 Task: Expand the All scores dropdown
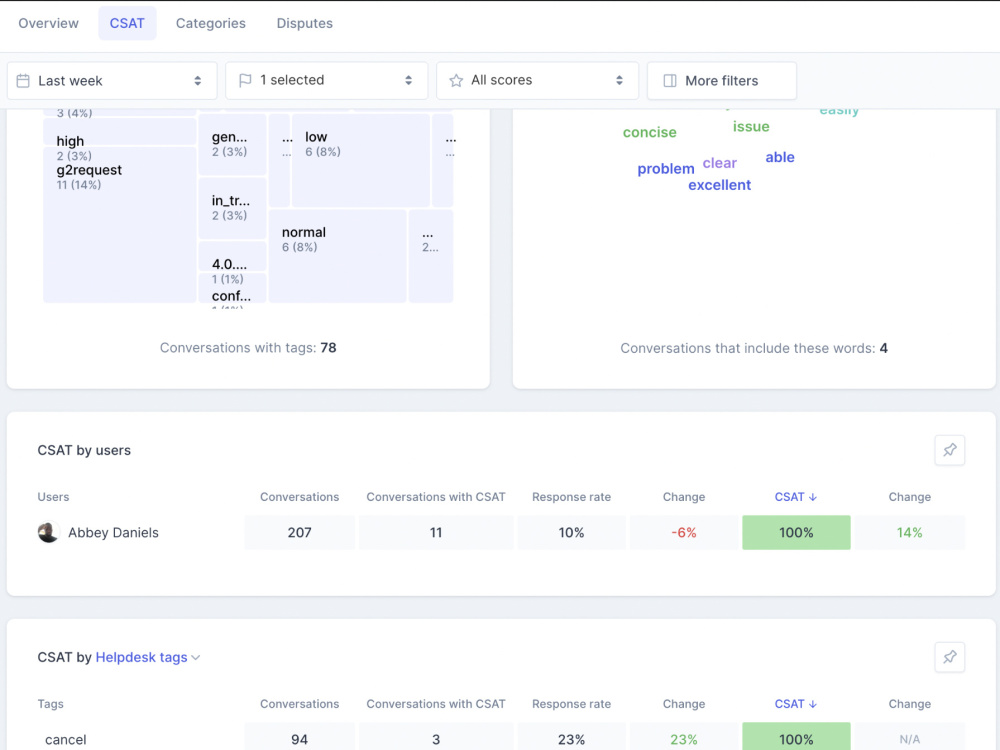point(537,80)
